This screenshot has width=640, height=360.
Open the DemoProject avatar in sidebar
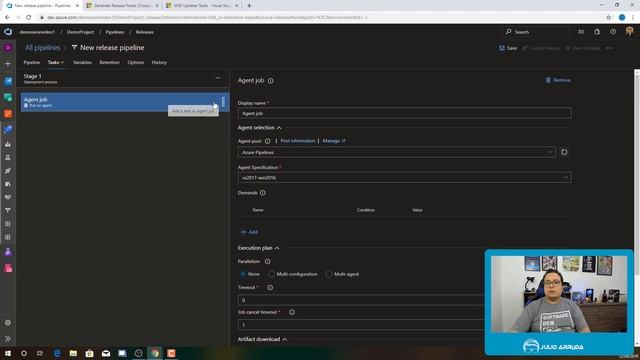8,48
